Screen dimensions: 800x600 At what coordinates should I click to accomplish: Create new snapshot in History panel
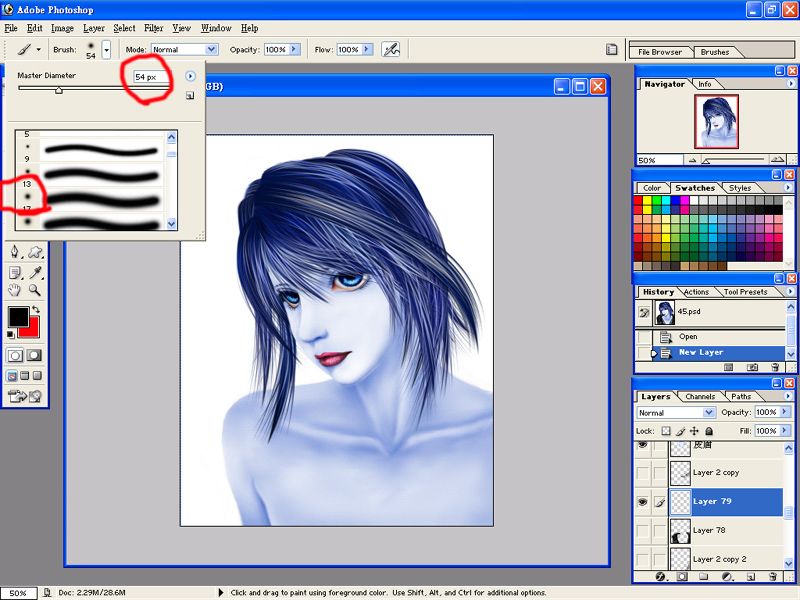752,367
